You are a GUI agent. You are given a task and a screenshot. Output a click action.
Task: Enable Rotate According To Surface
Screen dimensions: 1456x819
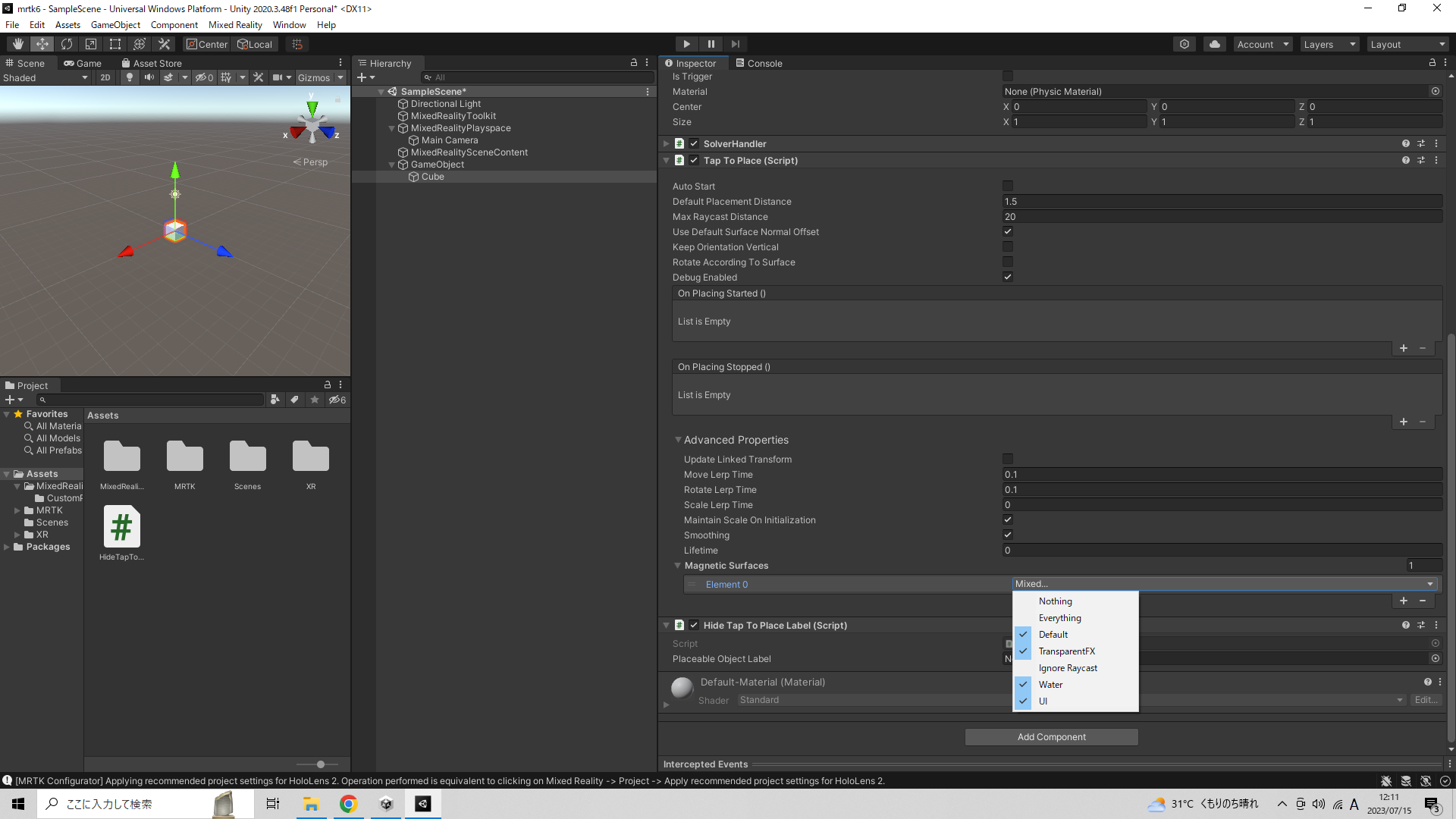point(1008,262)
